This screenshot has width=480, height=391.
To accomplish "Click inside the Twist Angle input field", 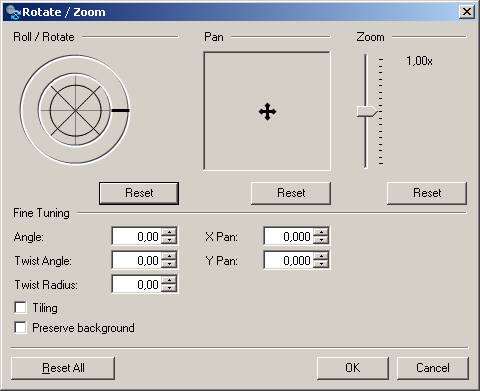I will click(x=137, y=260).
